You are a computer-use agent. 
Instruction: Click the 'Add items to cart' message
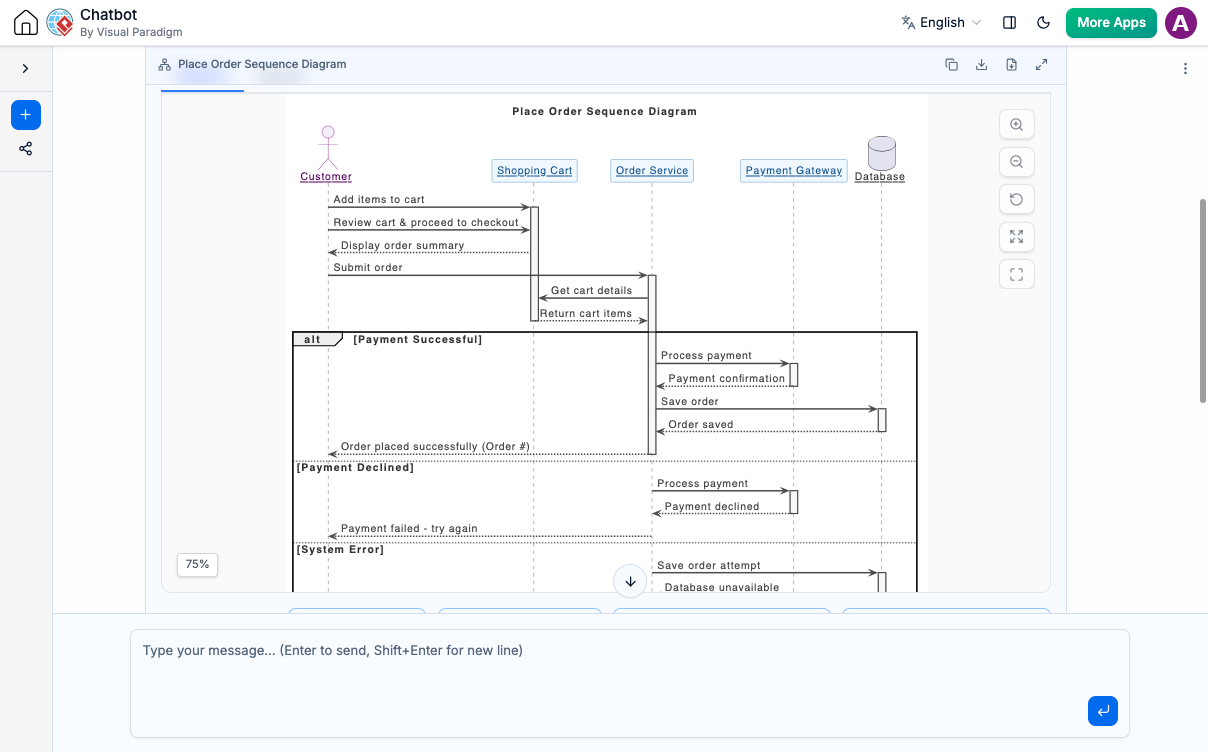click(379, 200)
